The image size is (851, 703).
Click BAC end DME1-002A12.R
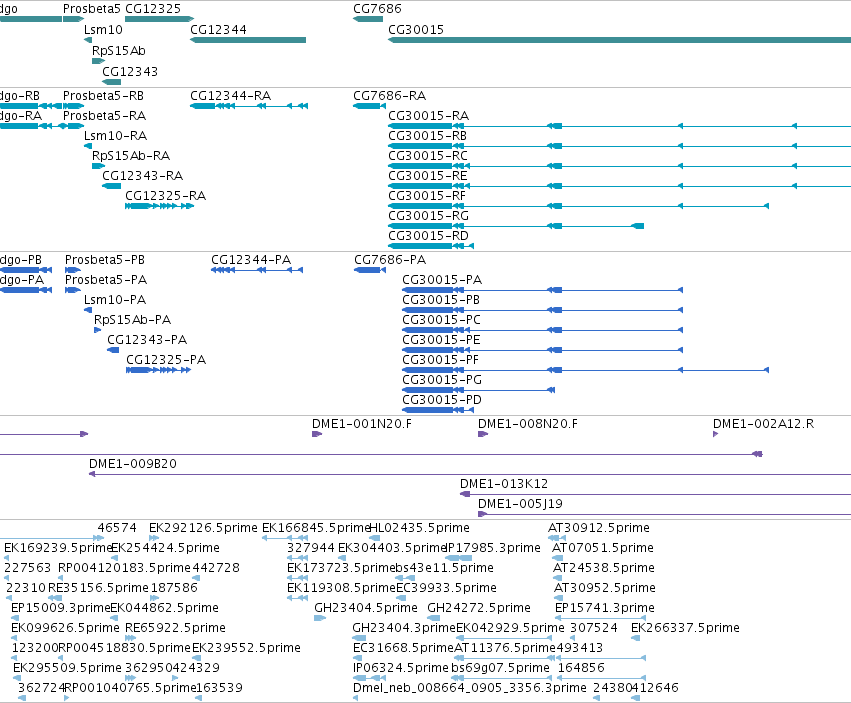(x=715, y=434)
